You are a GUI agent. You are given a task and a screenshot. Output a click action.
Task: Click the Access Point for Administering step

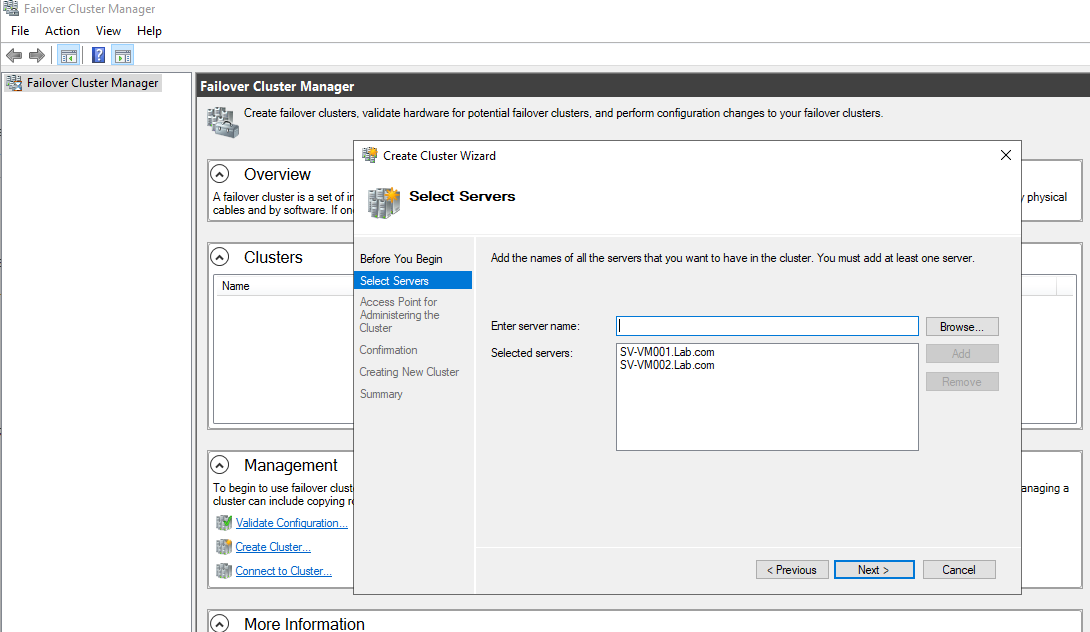tap(400, 315)
